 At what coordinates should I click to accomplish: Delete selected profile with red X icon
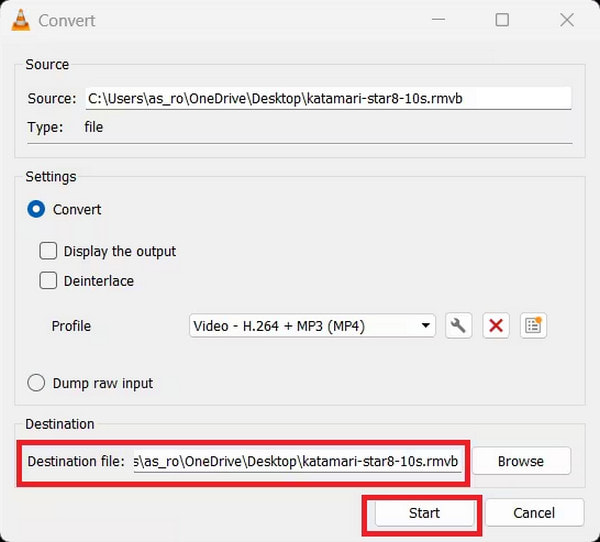click(x=496, y=326)
